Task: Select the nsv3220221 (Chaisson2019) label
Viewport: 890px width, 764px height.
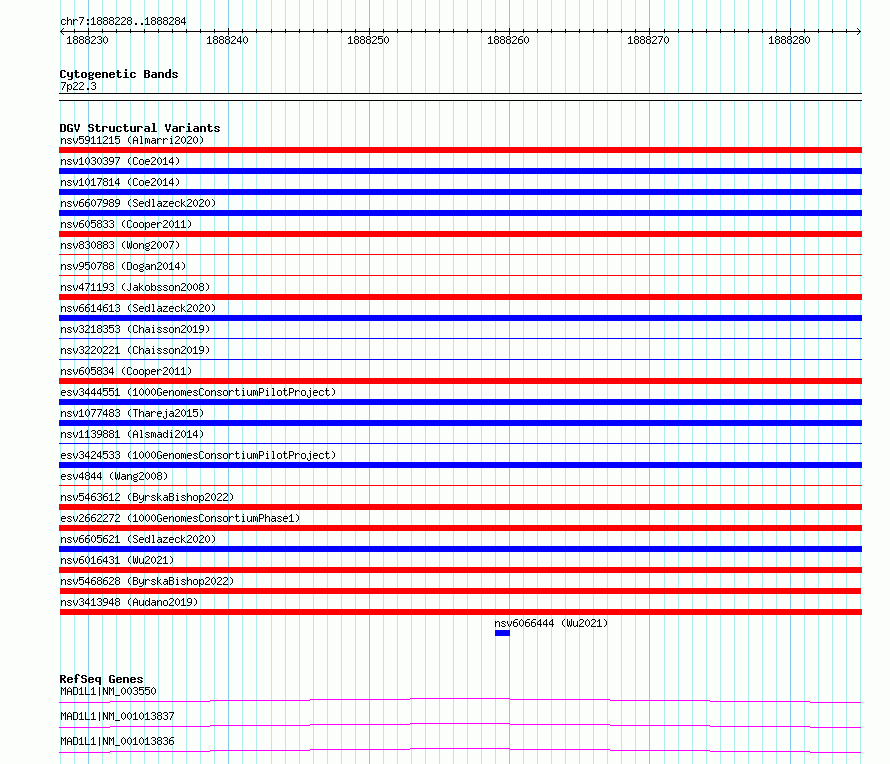Action: 135,350
